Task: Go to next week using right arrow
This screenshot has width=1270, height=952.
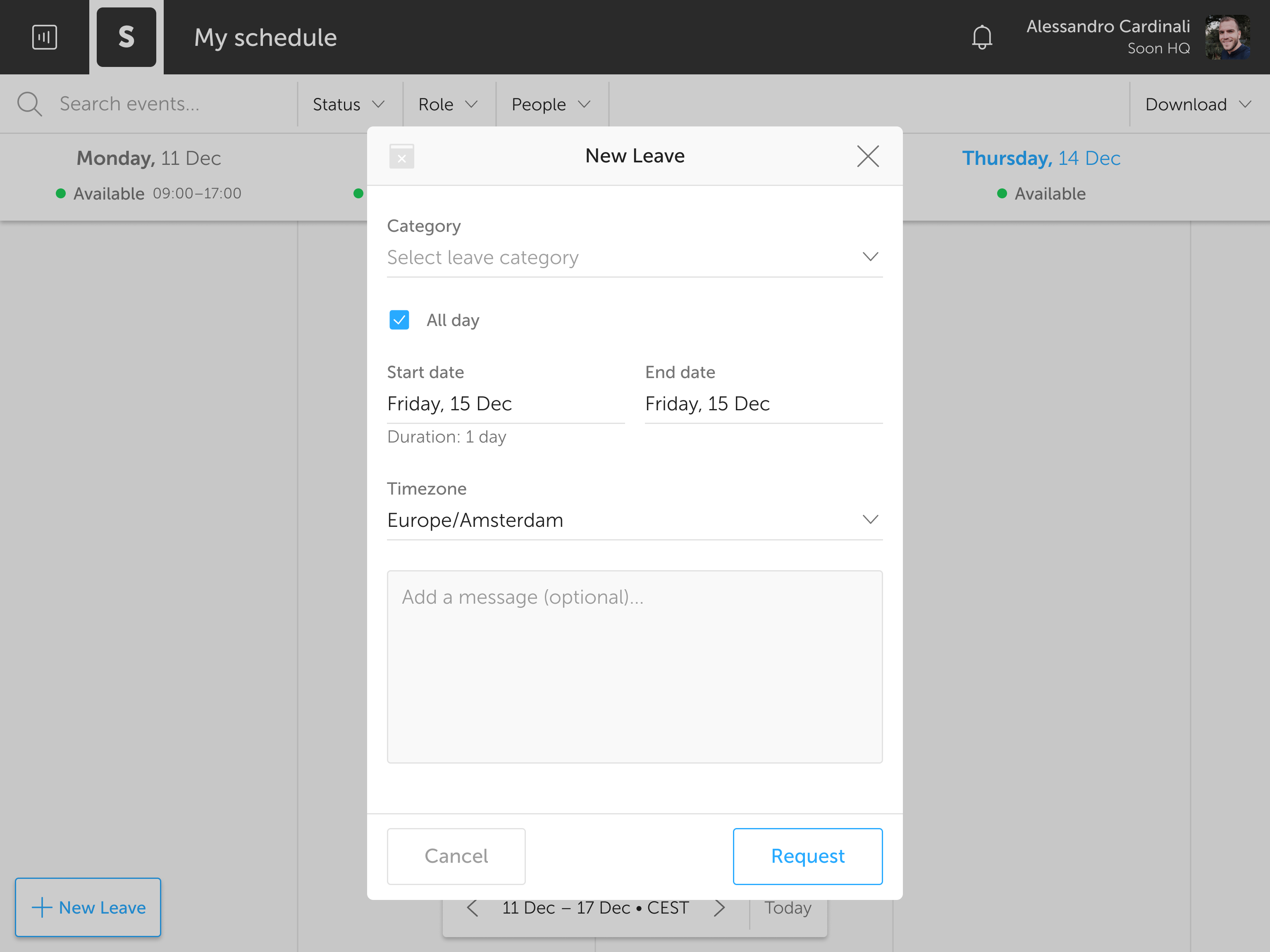Action: (719, 908)
